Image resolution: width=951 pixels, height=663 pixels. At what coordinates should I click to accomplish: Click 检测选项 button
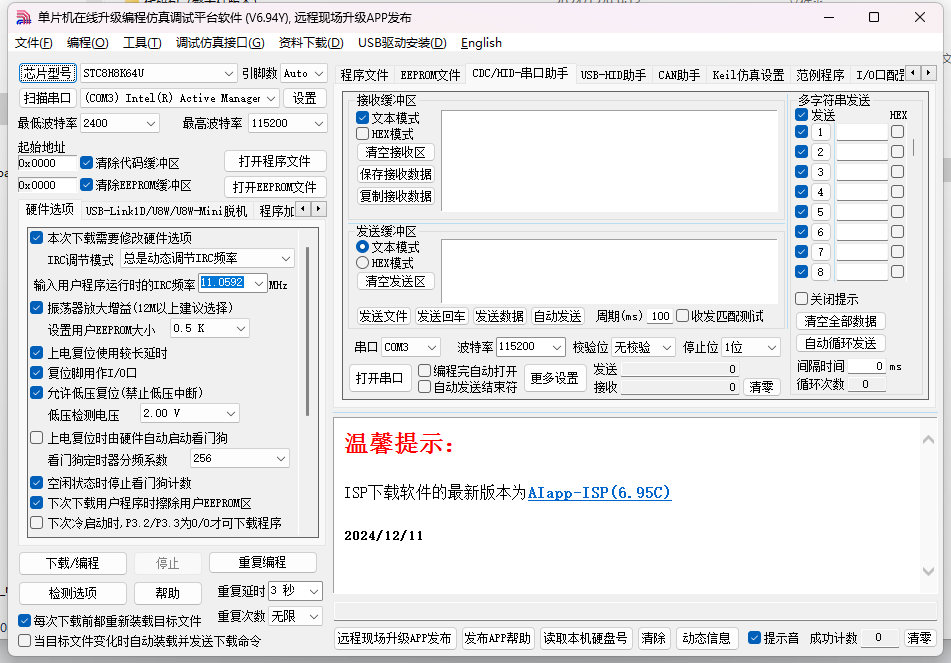(x=73, y=593)
